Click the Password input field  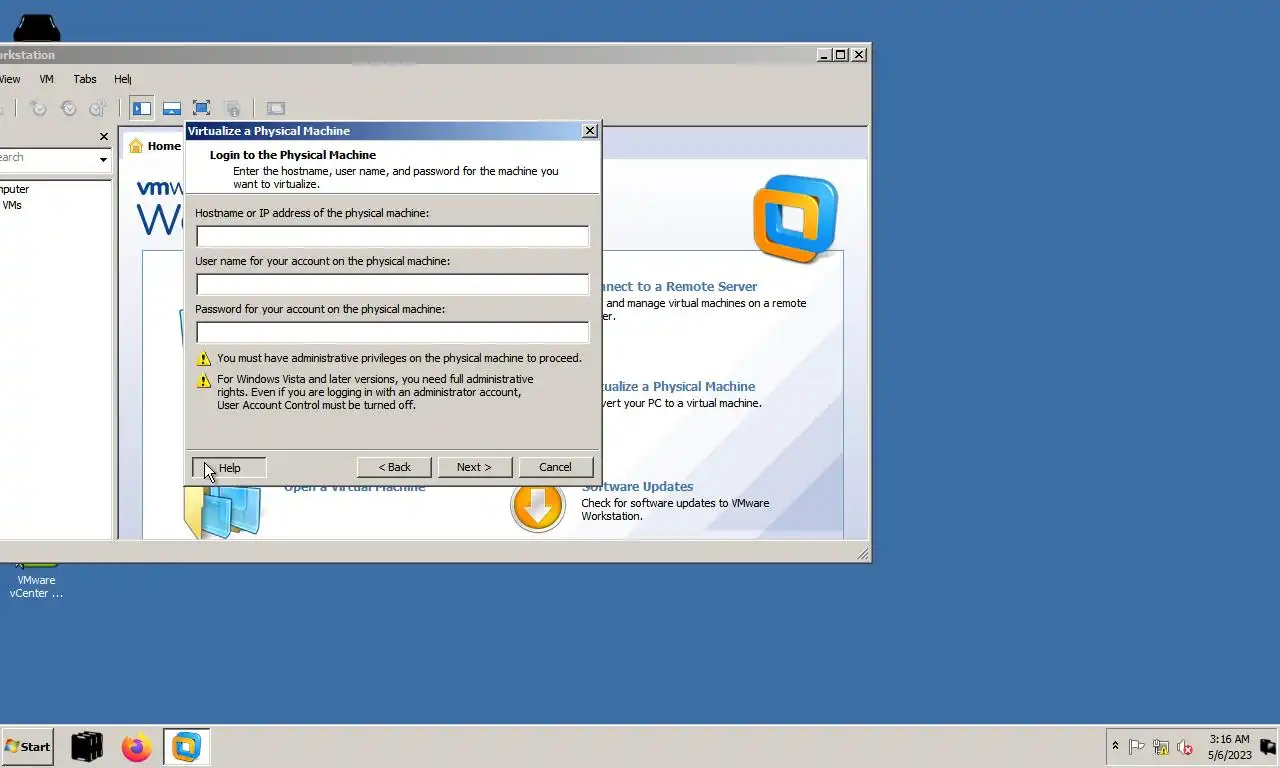[392, 332]
